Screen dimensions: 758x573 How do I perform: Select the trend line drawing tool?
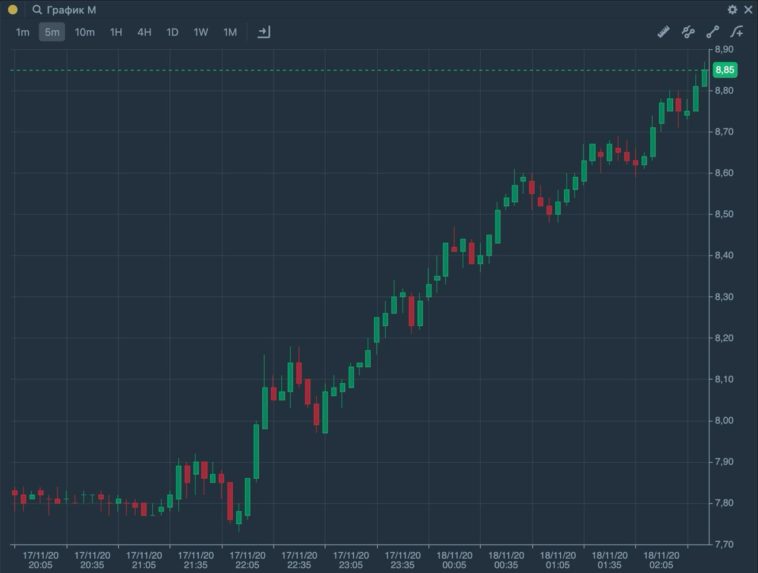click(713, 32)
